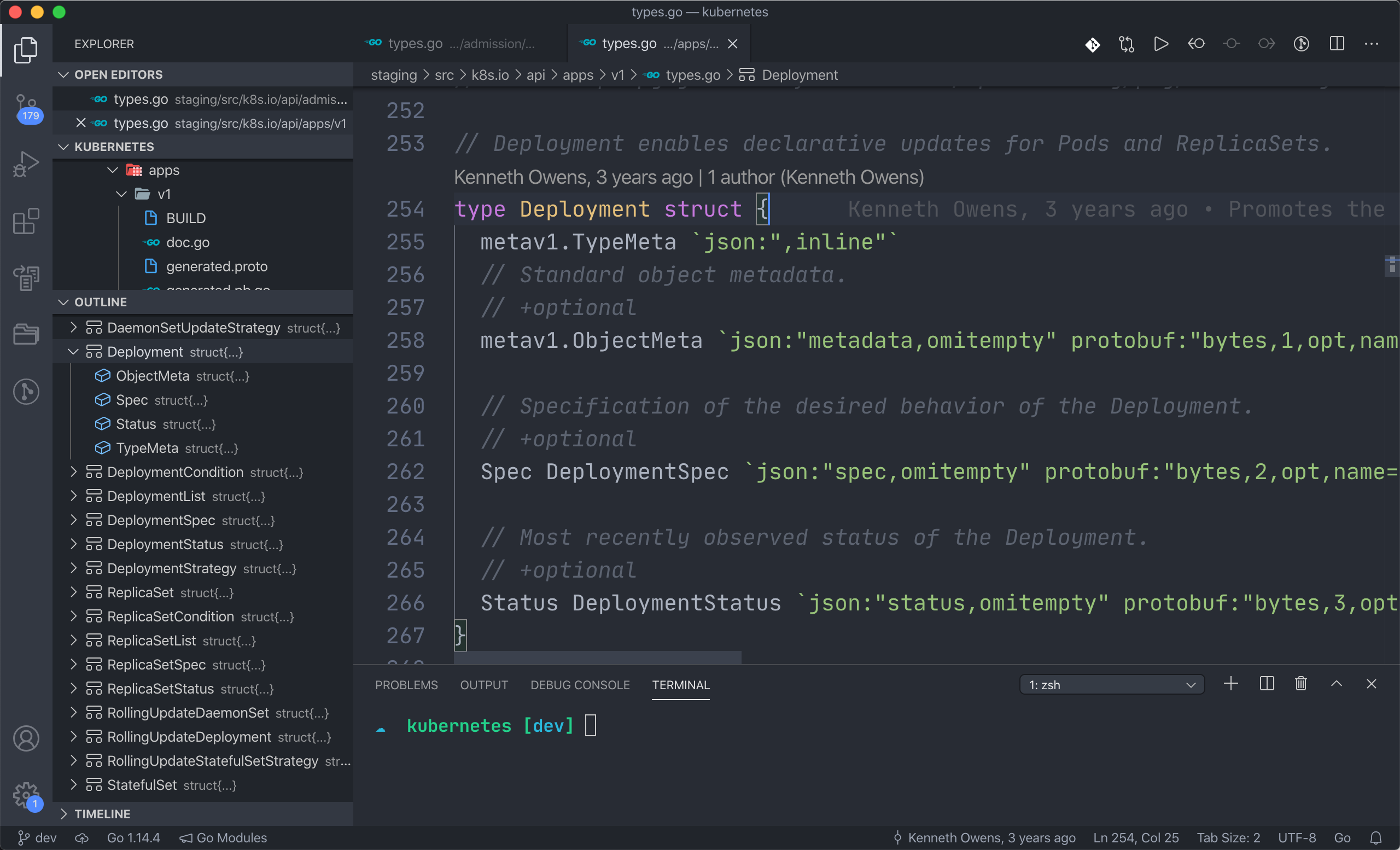Click the compare changes icon in editor toolbar
1400x850 pixels.
click(x=1126, y=44)
